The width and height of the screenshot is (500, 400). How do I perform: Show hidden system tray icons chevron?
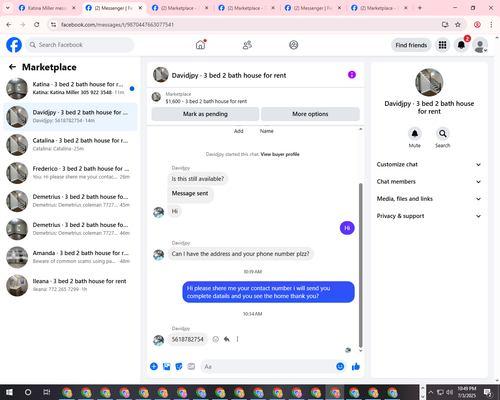tap(430, 392)
